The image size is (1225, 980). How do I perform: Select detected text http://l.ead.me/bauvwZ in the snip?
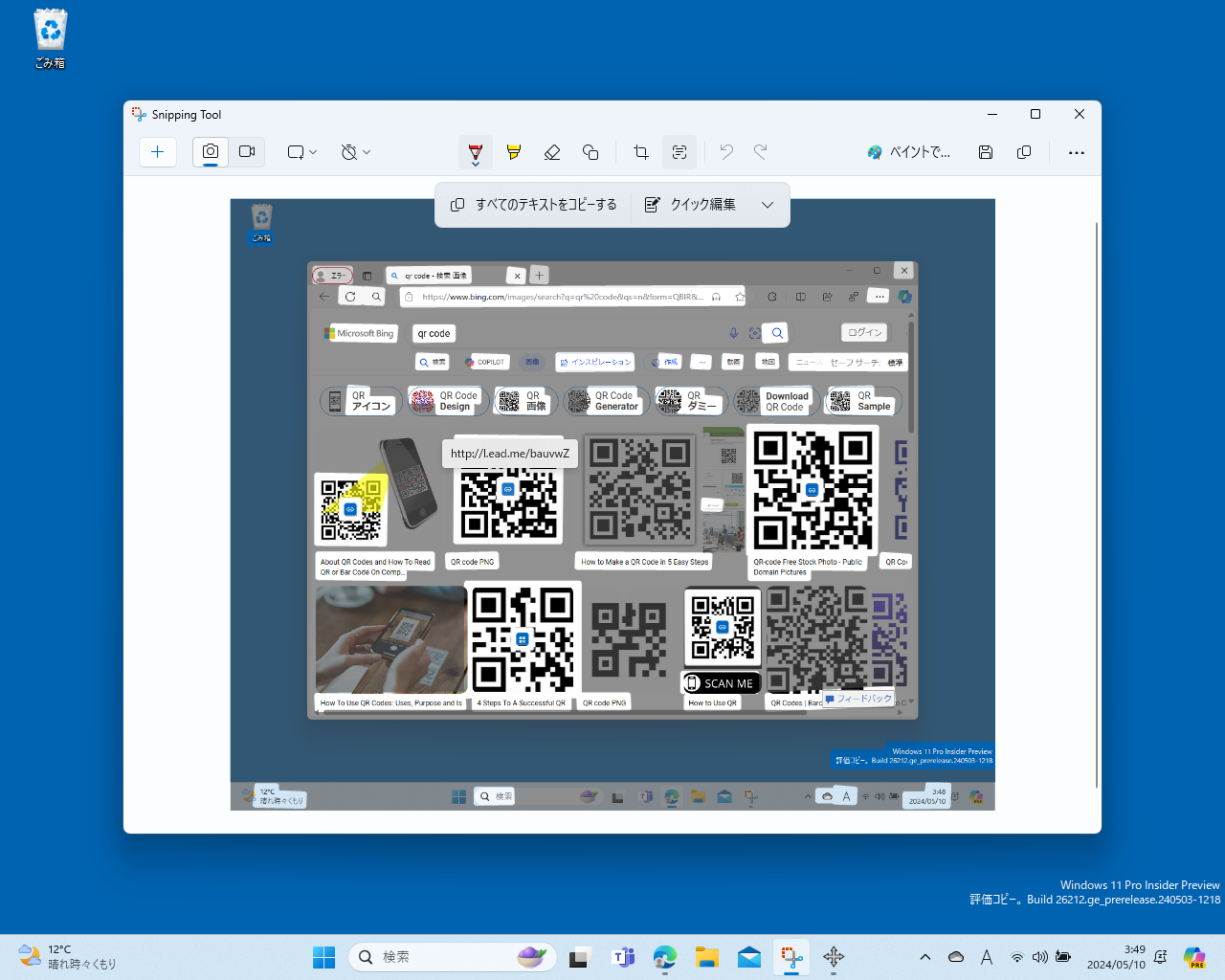tap(510, 454)
